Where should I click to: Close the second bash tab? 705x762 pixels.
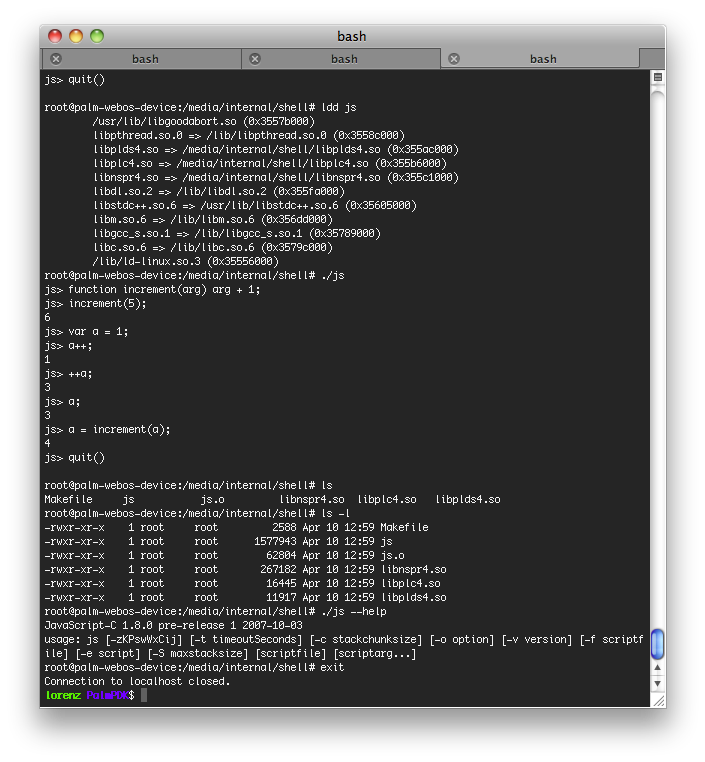pyautogui.click(x=255, y=59)
